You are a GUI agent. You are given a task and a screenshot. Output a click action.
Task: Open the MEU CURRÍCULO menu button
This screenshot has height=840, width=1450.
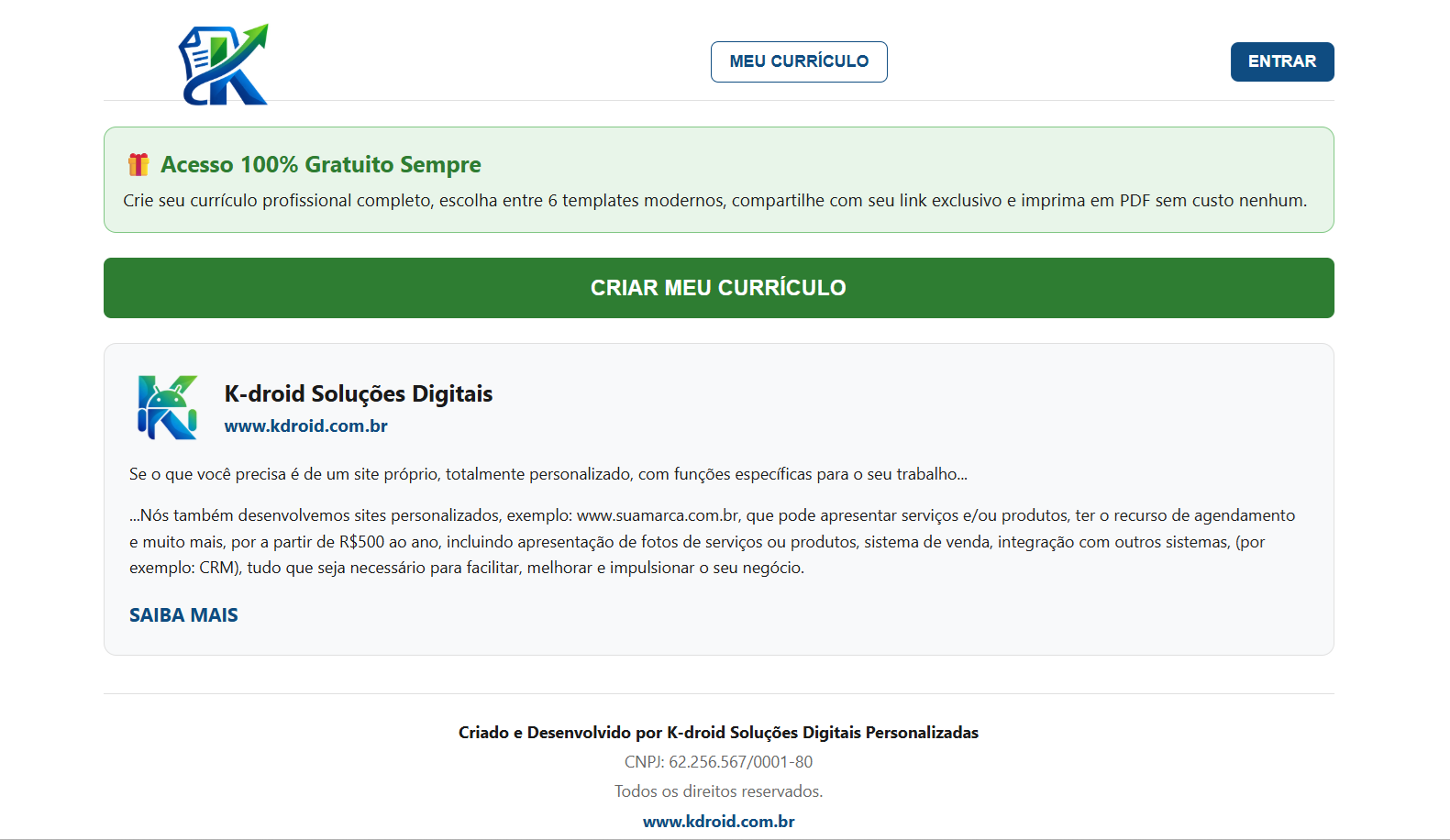(799, 61)
